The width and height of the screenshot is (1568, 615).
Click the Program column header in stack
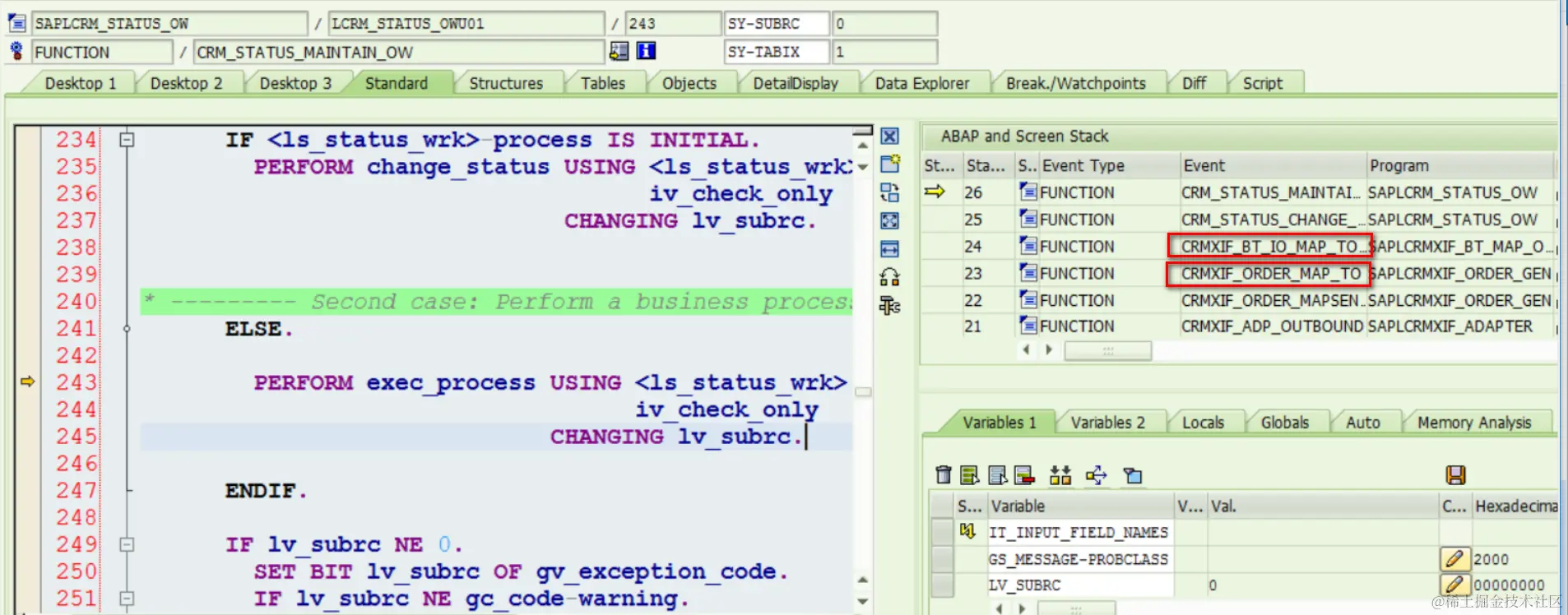tap(1459, 165)
